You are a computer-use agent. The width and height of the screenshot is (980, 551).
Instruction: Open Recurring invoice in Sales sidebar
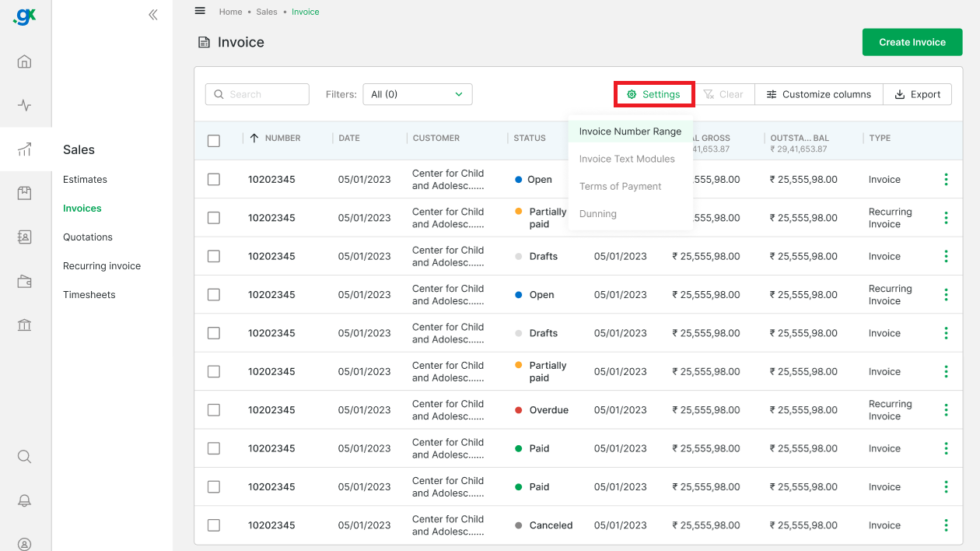(102, 266)
